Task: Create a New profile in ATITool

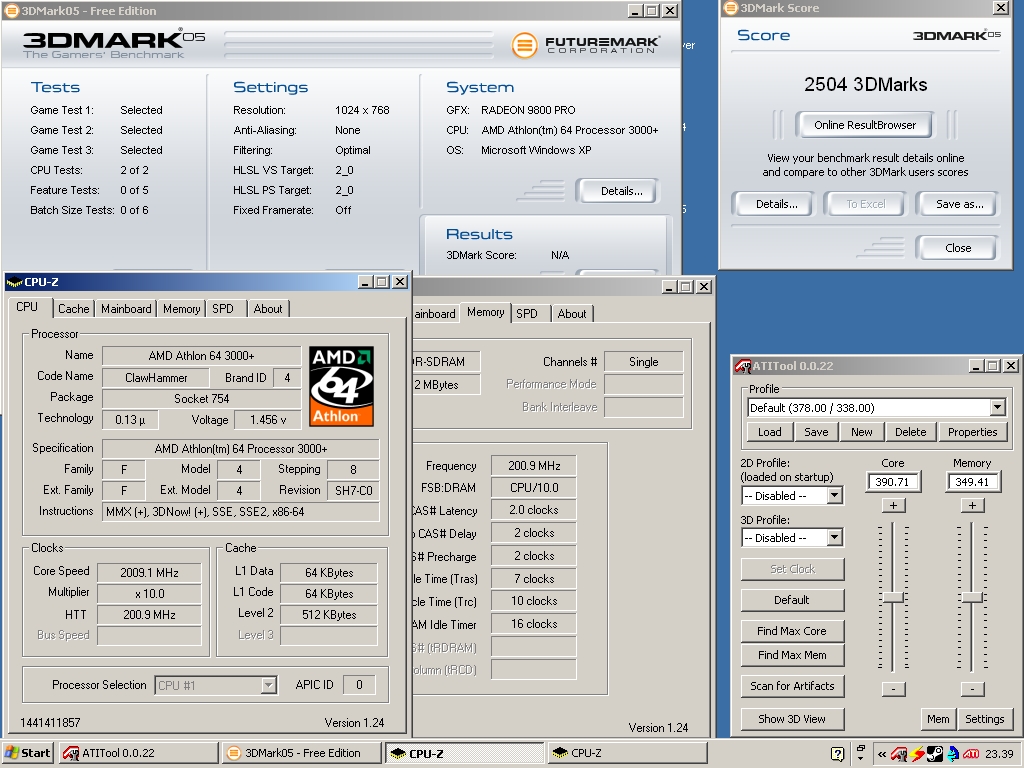Action: pyautogui.click(x=861, y=432)
